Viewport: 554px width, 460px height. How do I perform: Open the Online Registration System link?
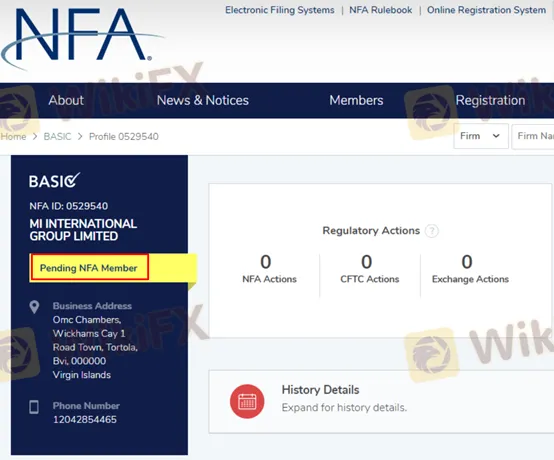487,10
